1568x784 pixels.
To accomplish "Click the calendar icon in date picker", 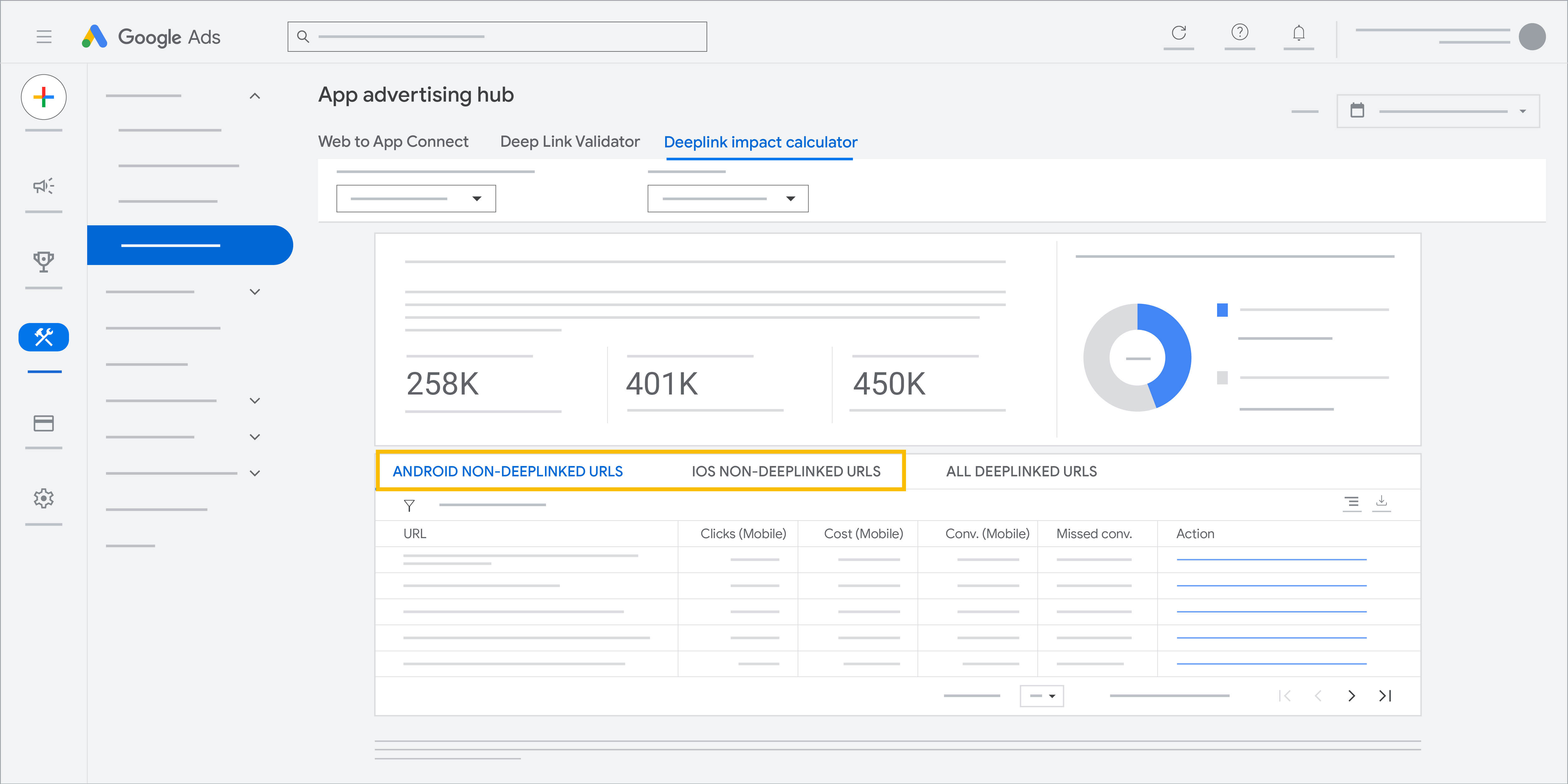I will click(1357, 110).
